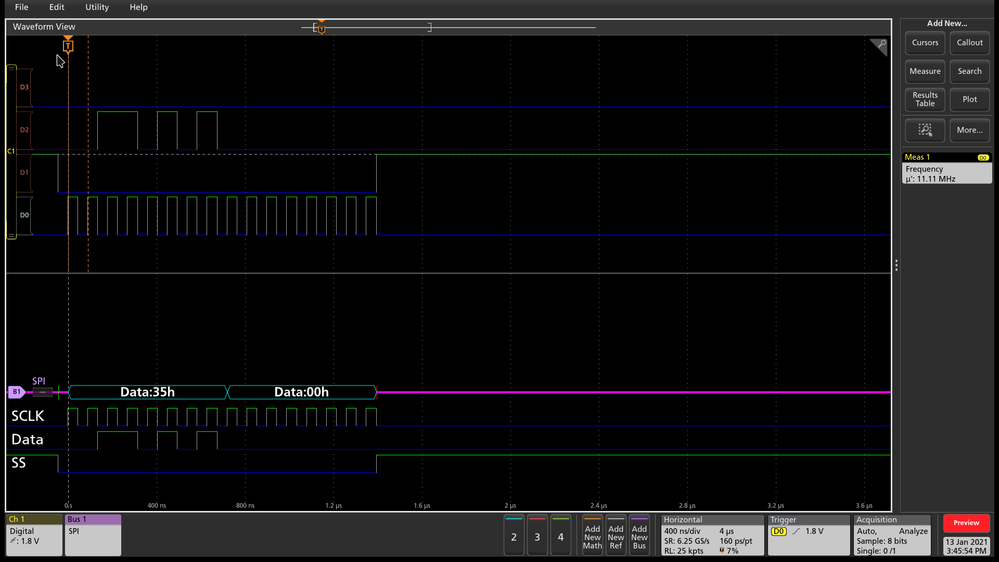This screenshot has width=999, height=562.
Task: Click Add New Math
Action: (593, 535)
